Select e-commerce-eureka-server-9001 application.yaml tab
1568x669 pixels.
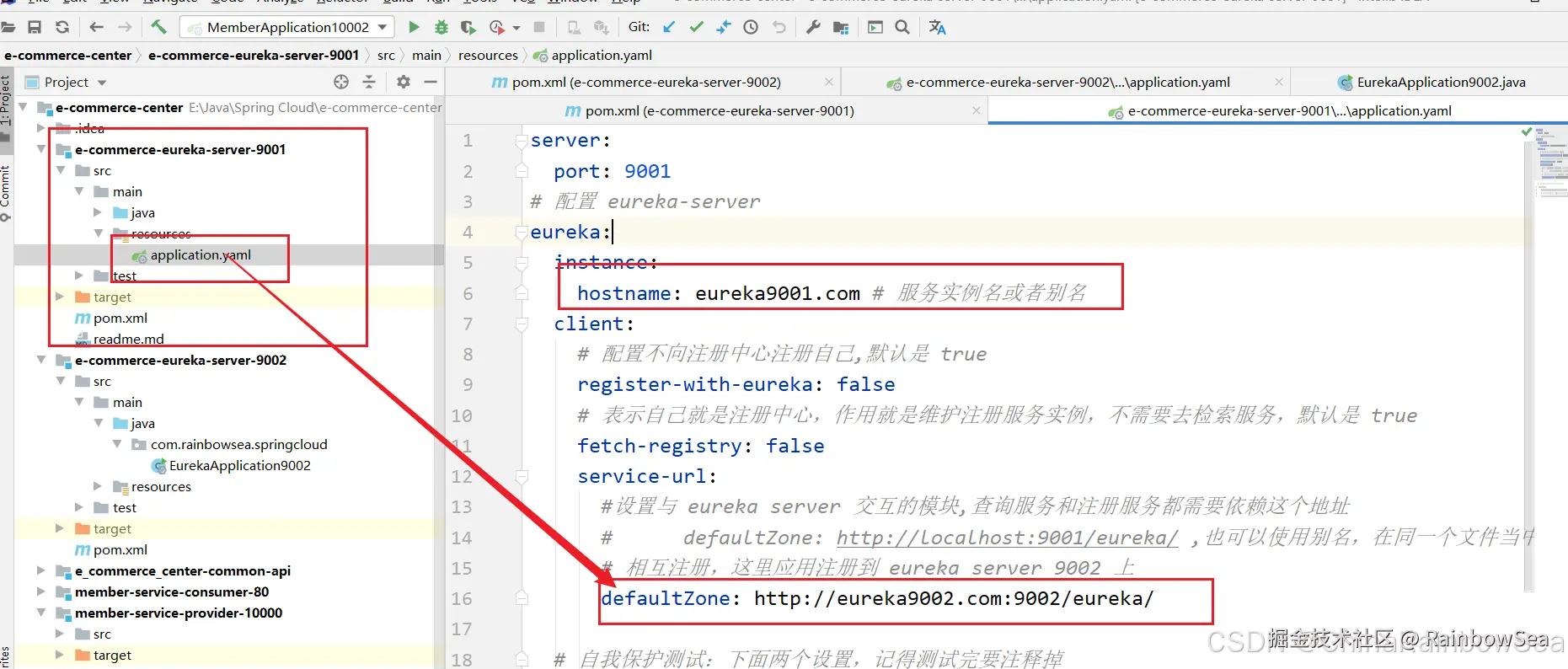(1280, 110)
